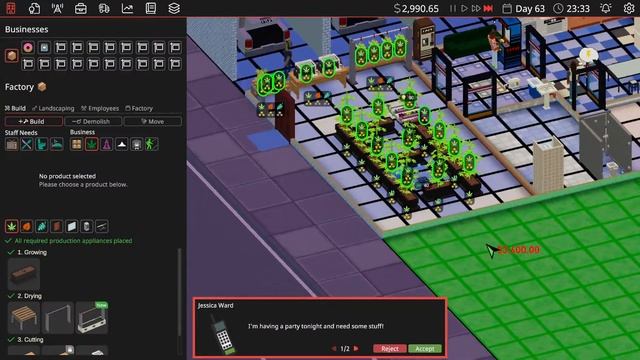Viewport: 640px width, 360px height.
Task: Choose the TV staff need category
Action: [x=12, y=144]
